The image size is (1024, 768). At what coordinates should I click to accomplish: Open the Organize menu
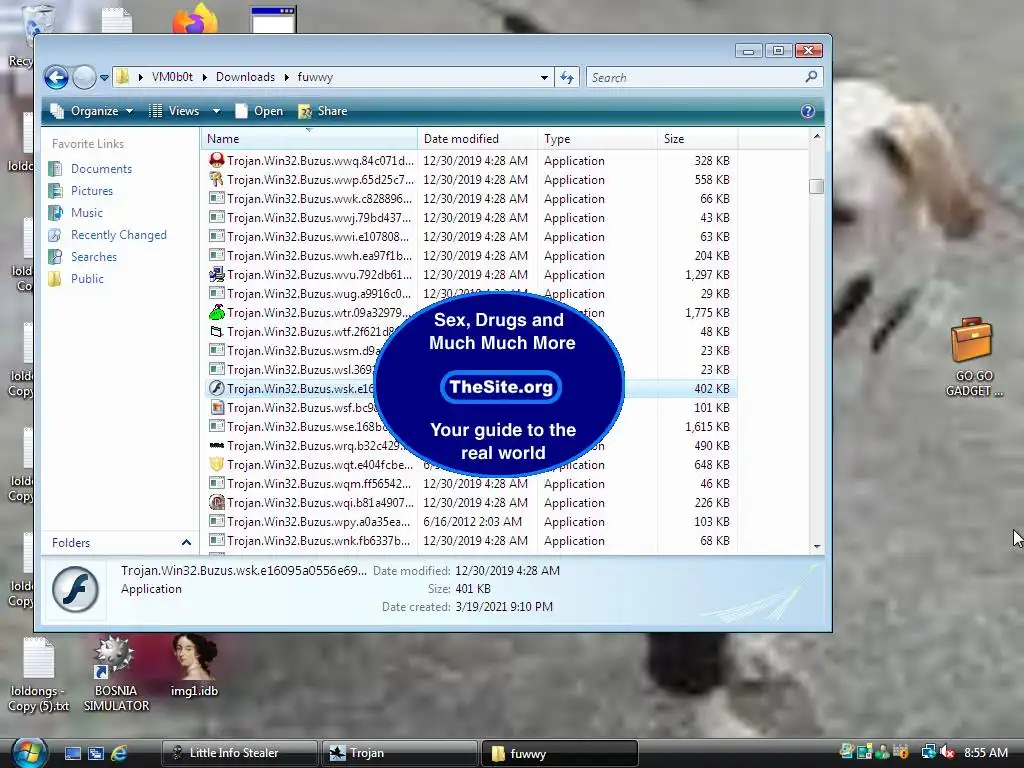pos(92,111)
